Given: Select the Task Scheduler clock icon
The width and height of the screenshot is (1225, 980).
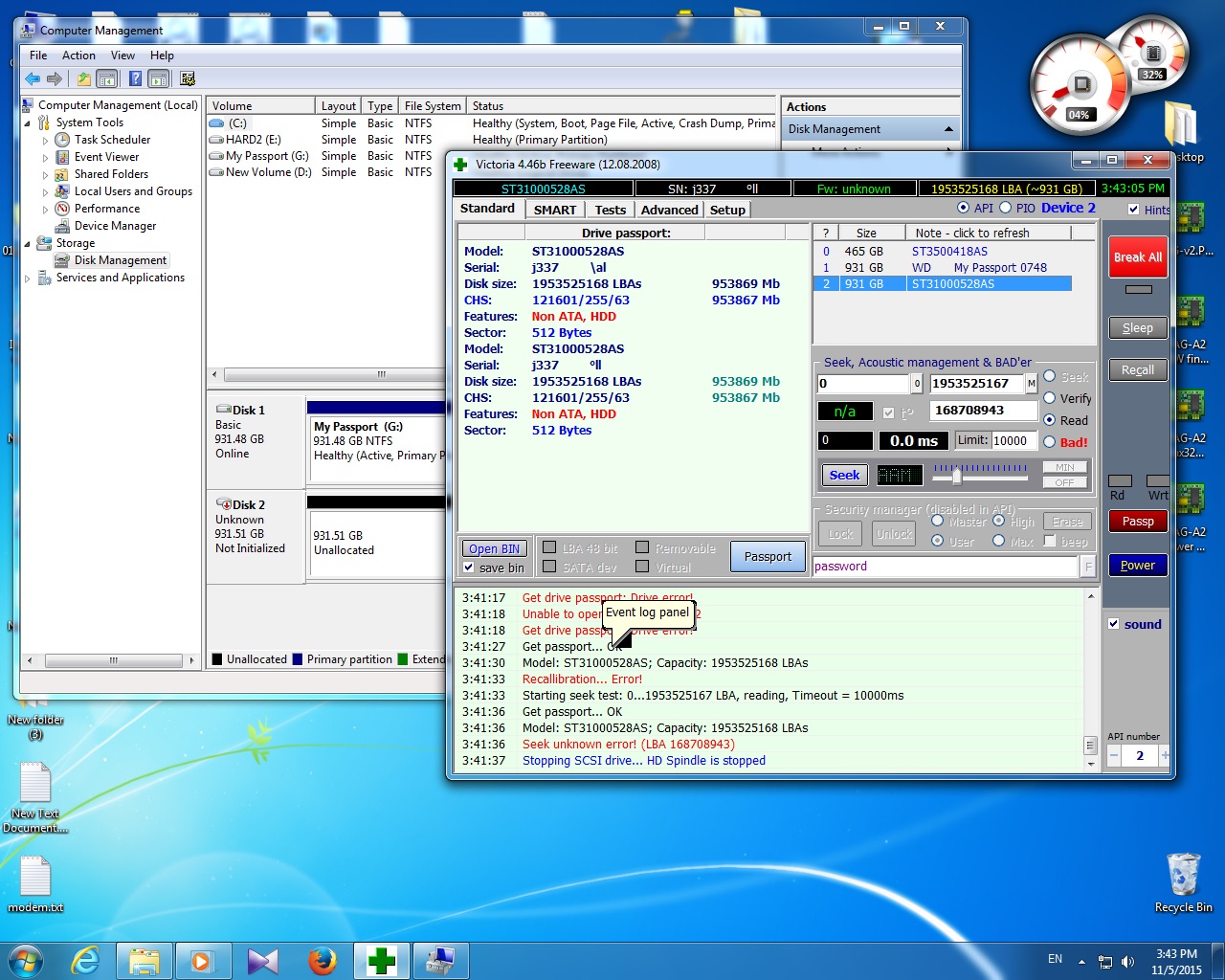Looking at the screenshot, I should 62,140.
